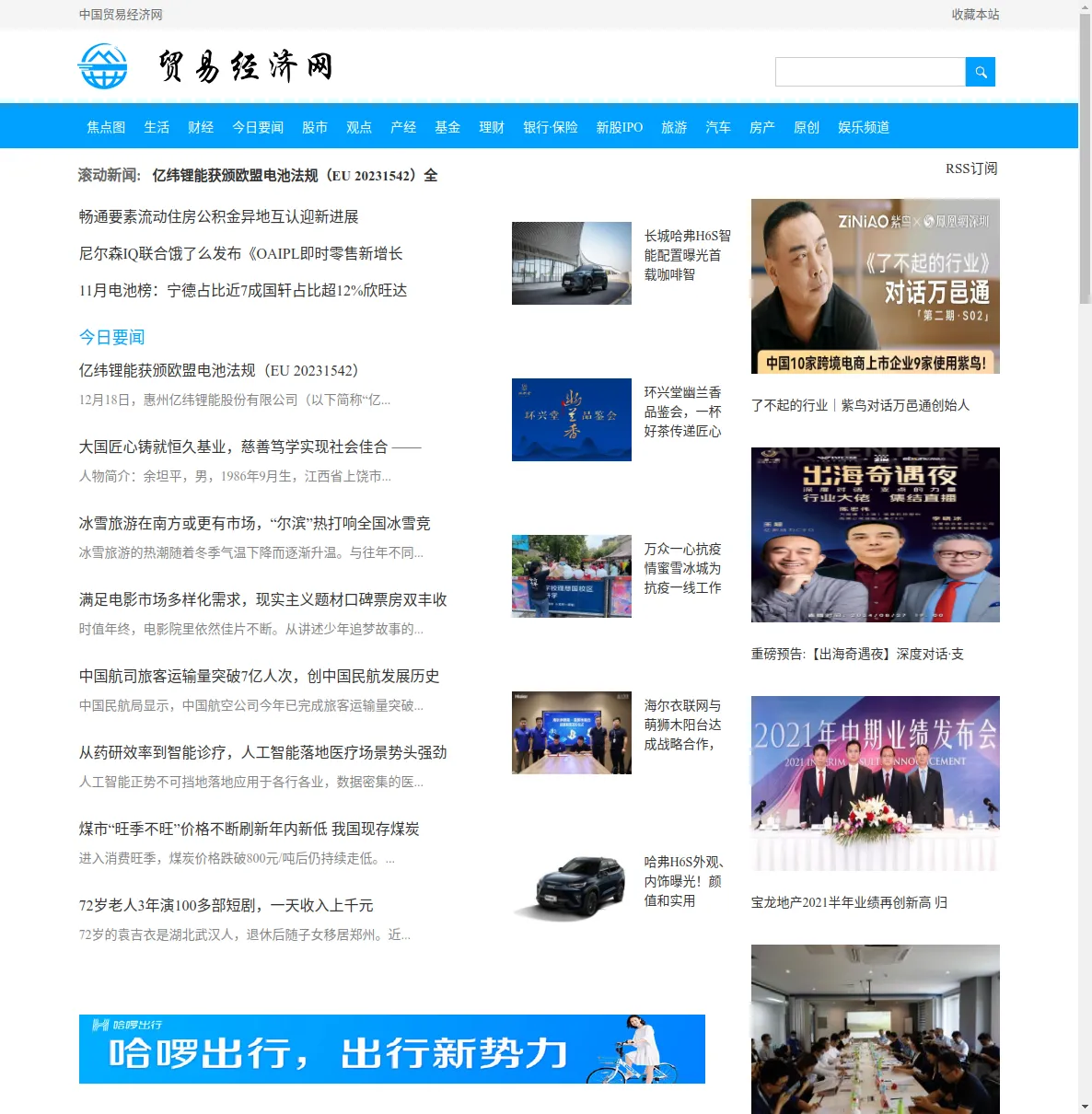Open the 72岁老人3年演100多部短剧 article
The height and width of the screenshot is (1114, 1092).
tap(226, 905)
